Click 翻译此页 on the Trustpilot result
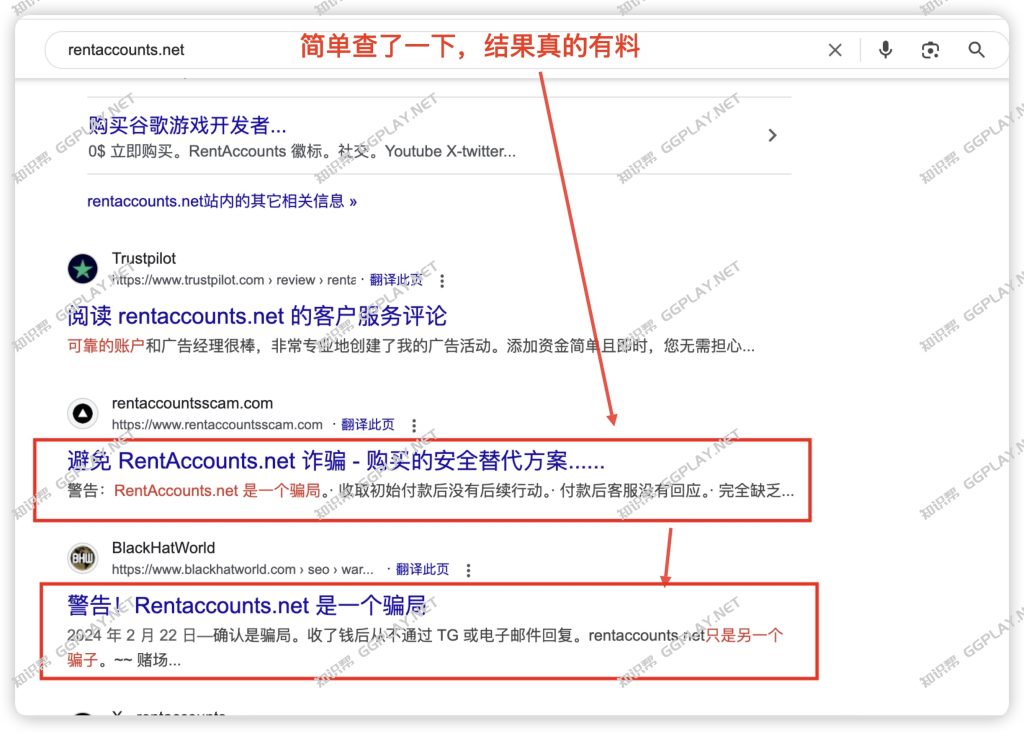This screenshot has width=1024, height=733. [x=397, y=281]
